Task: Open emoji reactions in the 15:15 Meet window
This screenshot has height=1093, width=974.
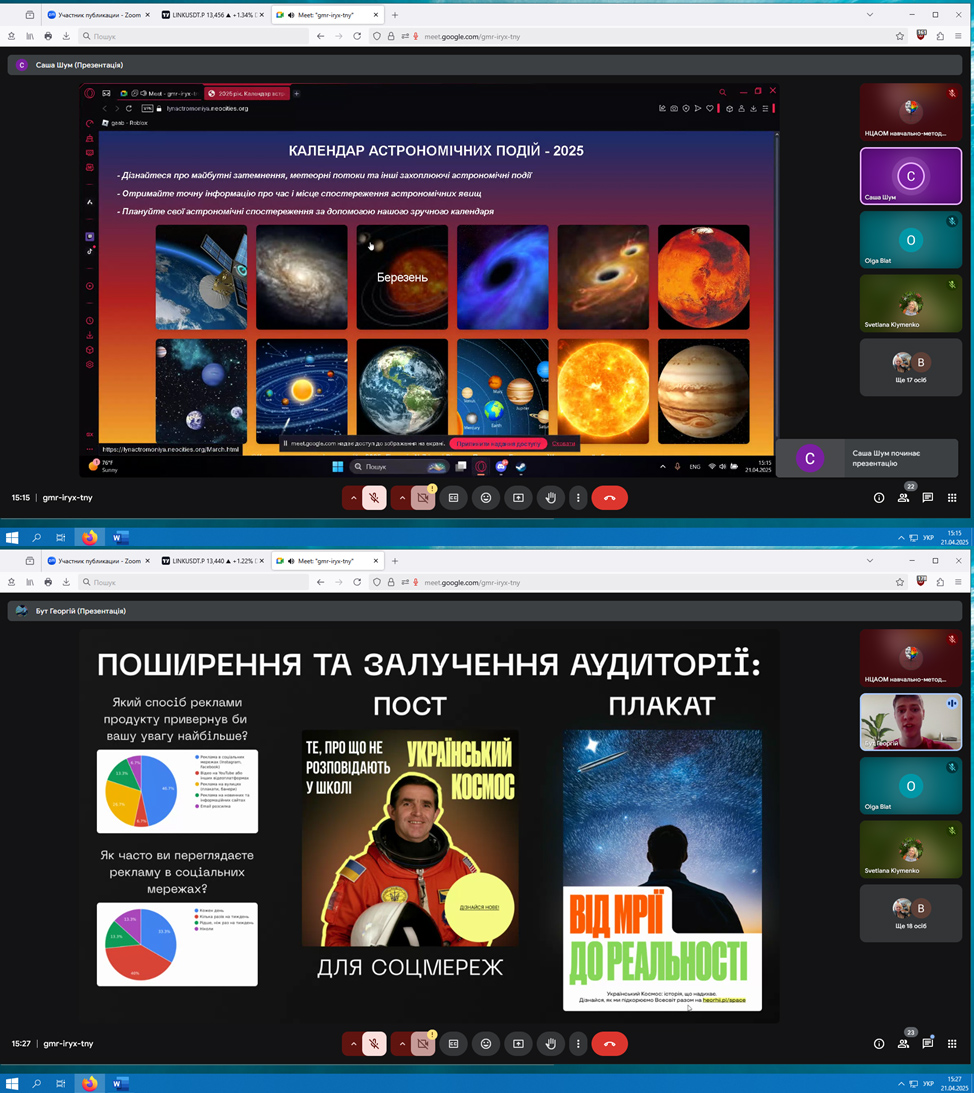Action: click(486, 498)
